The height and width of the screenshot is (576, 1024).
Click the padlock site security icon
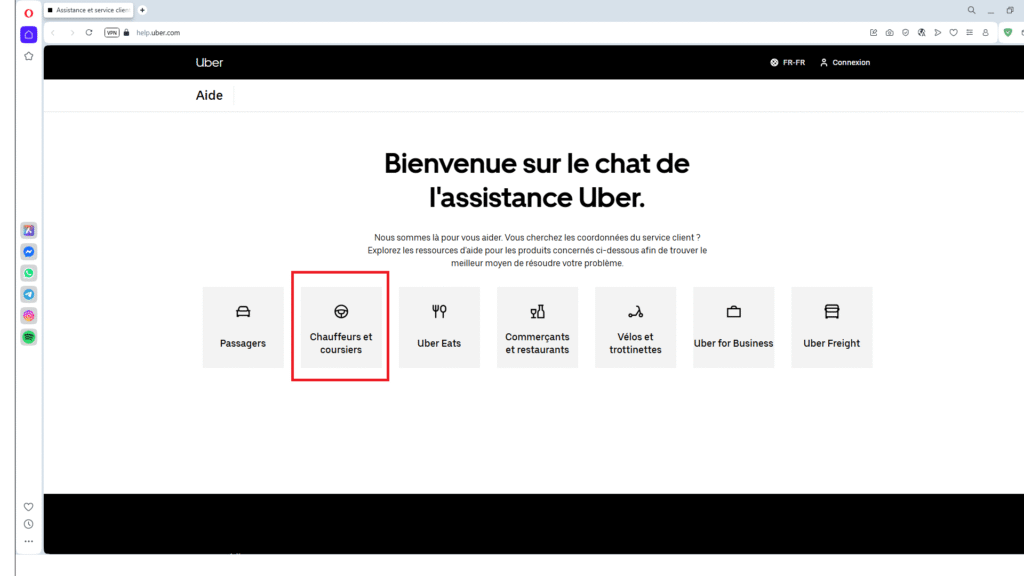[127, 33]
